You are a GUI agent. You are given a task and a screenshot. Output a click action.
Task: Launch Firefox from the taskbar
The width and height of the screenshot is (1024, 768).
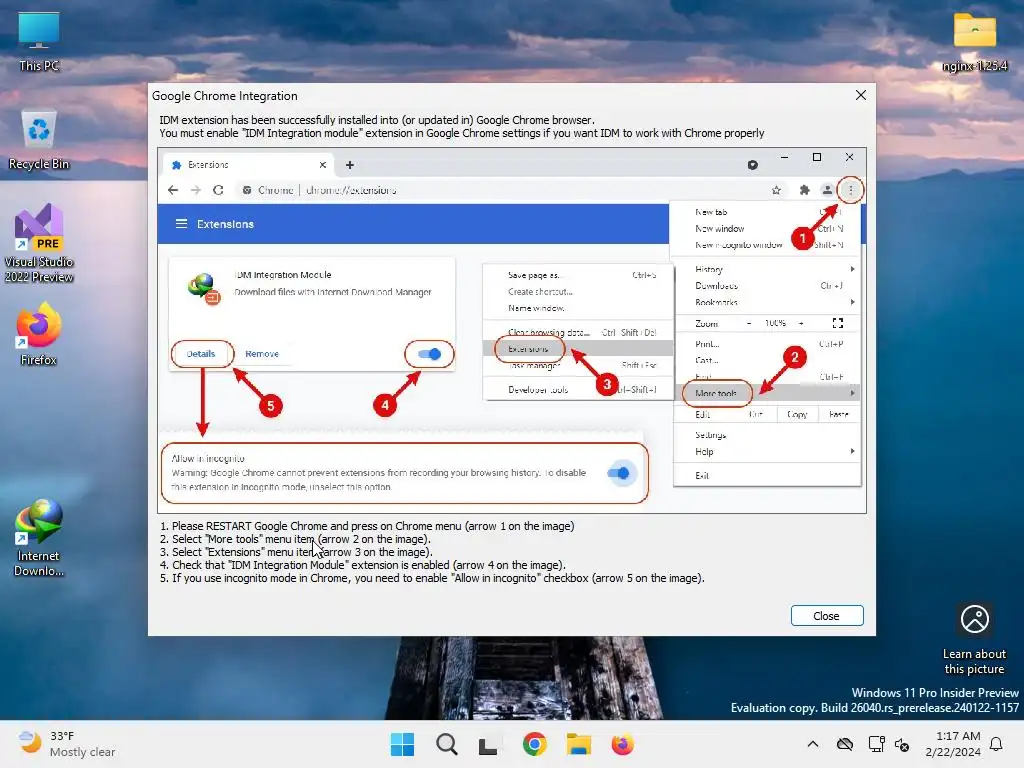click(x=622, y=744)
